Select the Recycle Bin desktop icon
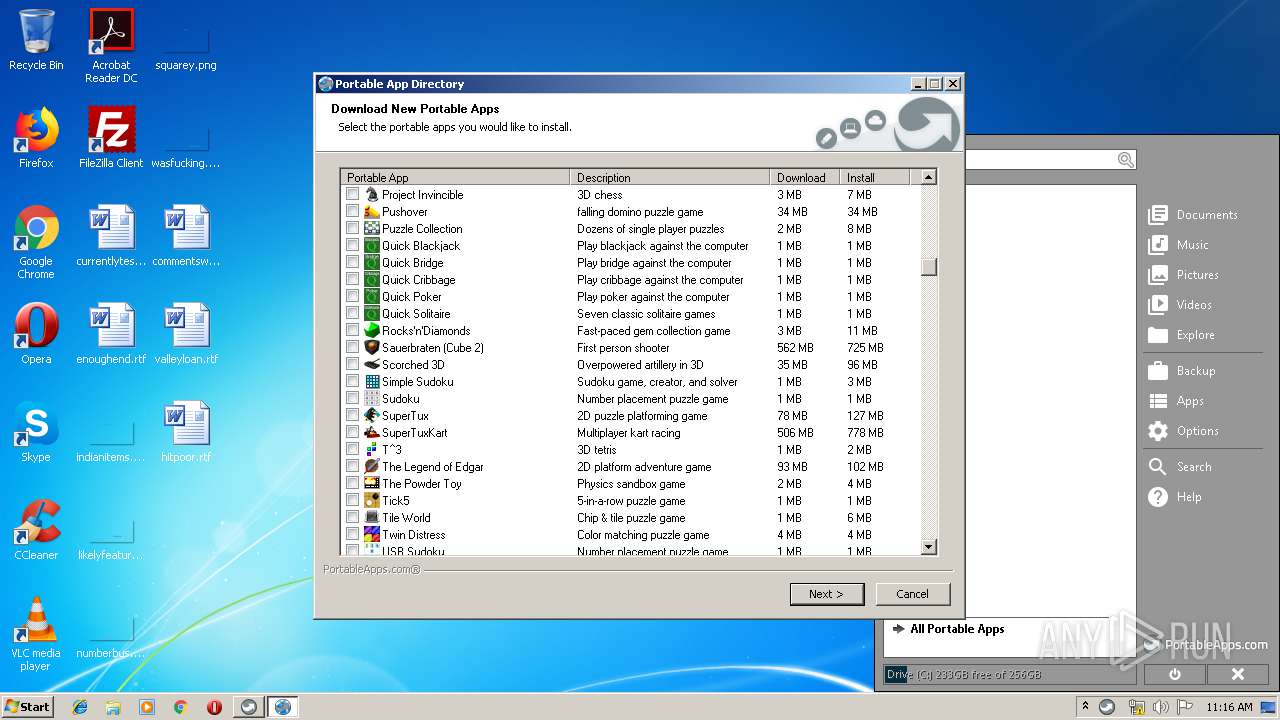 tap(36, 40)
